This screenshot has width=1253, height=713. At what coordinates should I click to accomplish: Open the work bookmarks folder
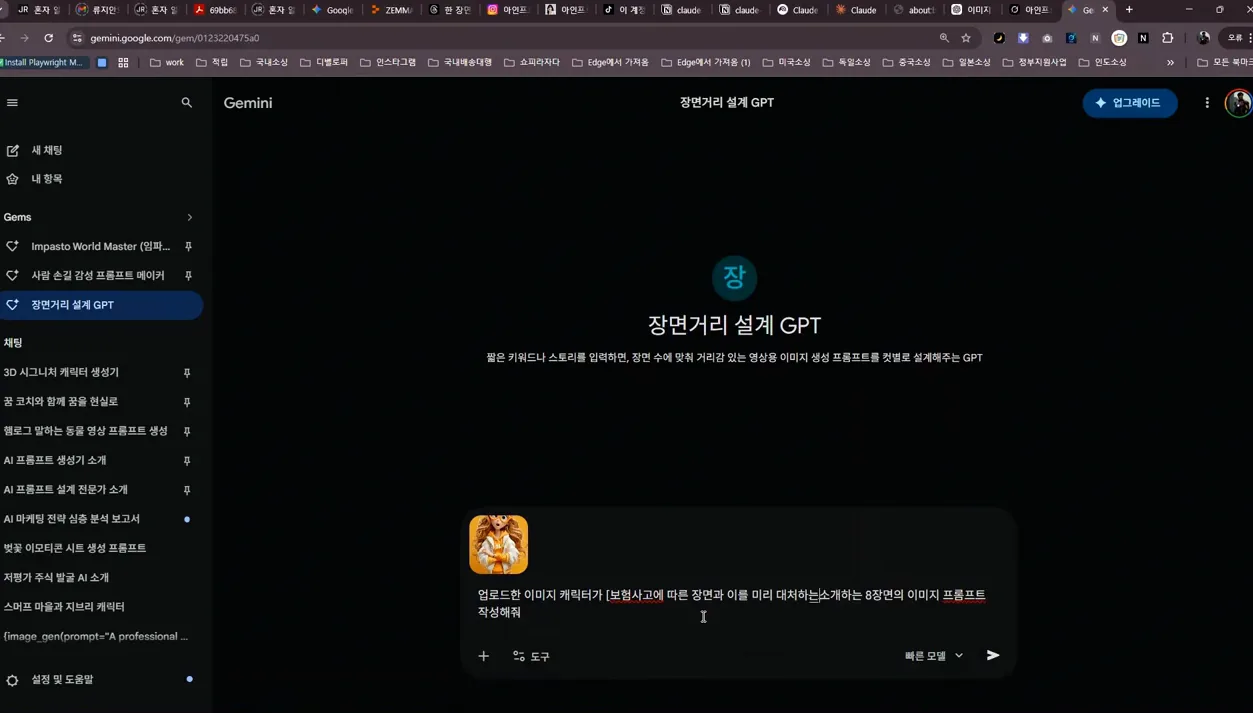point(167,62)
